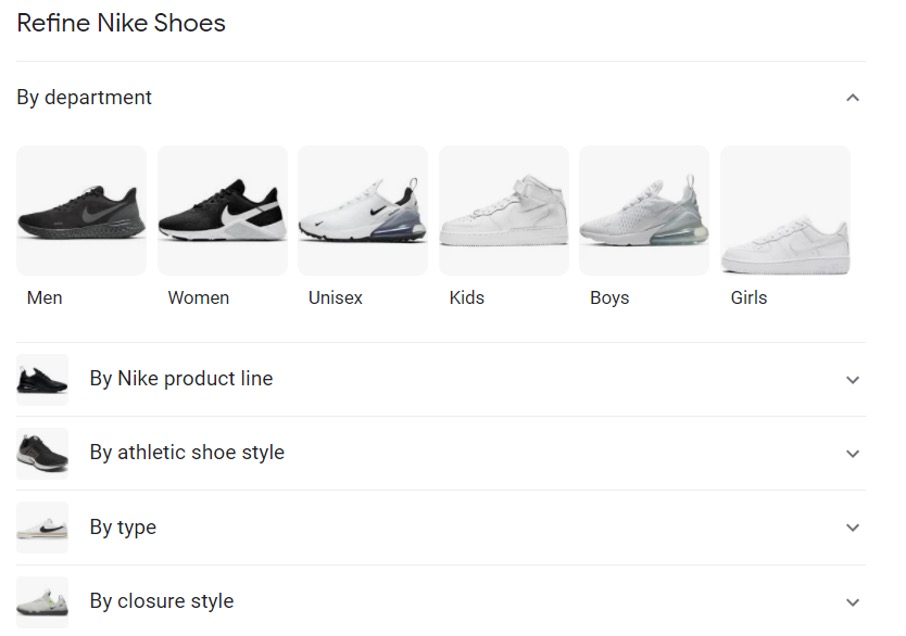Choose the Unisex white shoe image
This screenshot has height=636, width=906.
click(362, 211)
